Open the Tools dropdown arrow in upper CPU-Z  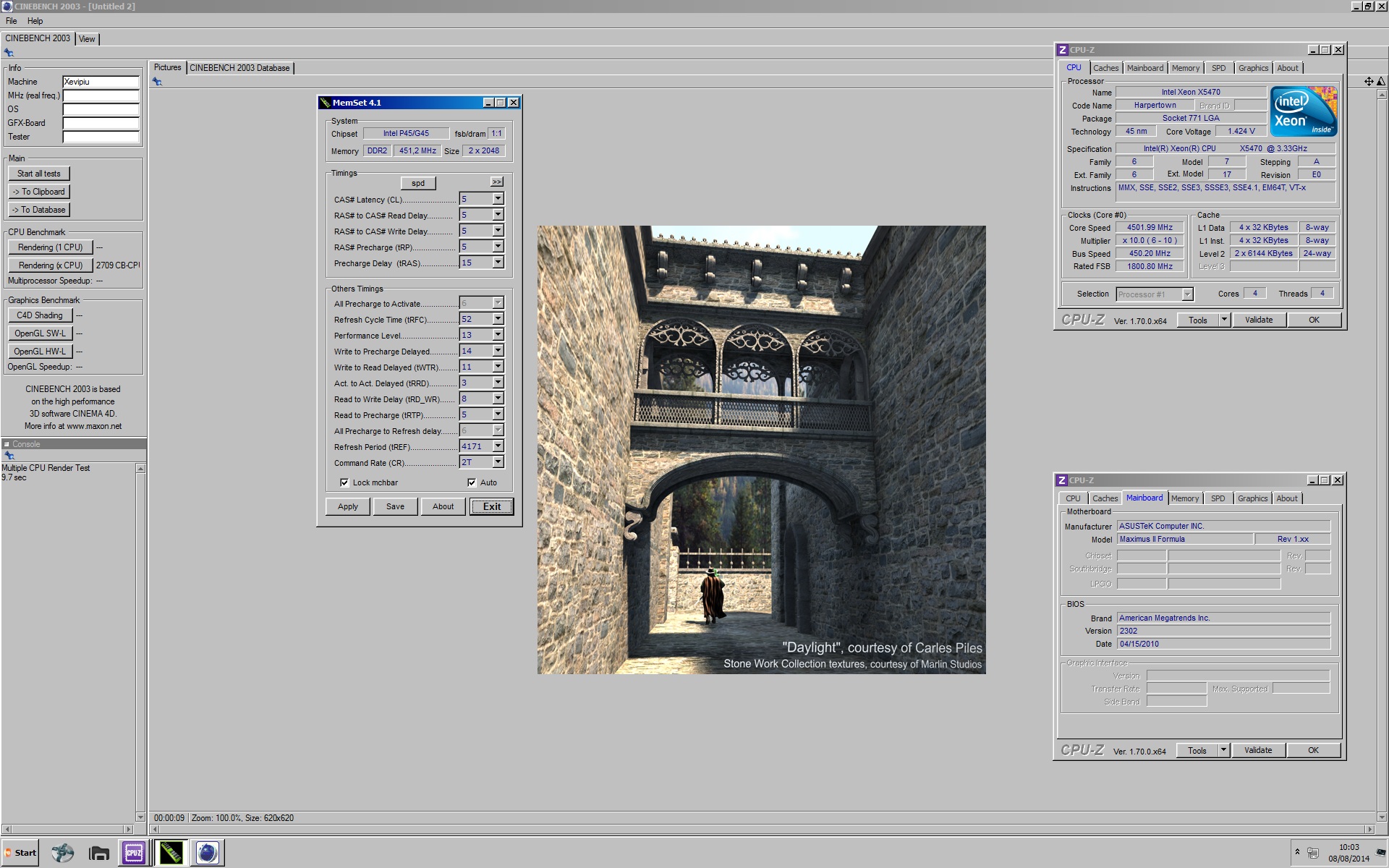click(1224, 320)
